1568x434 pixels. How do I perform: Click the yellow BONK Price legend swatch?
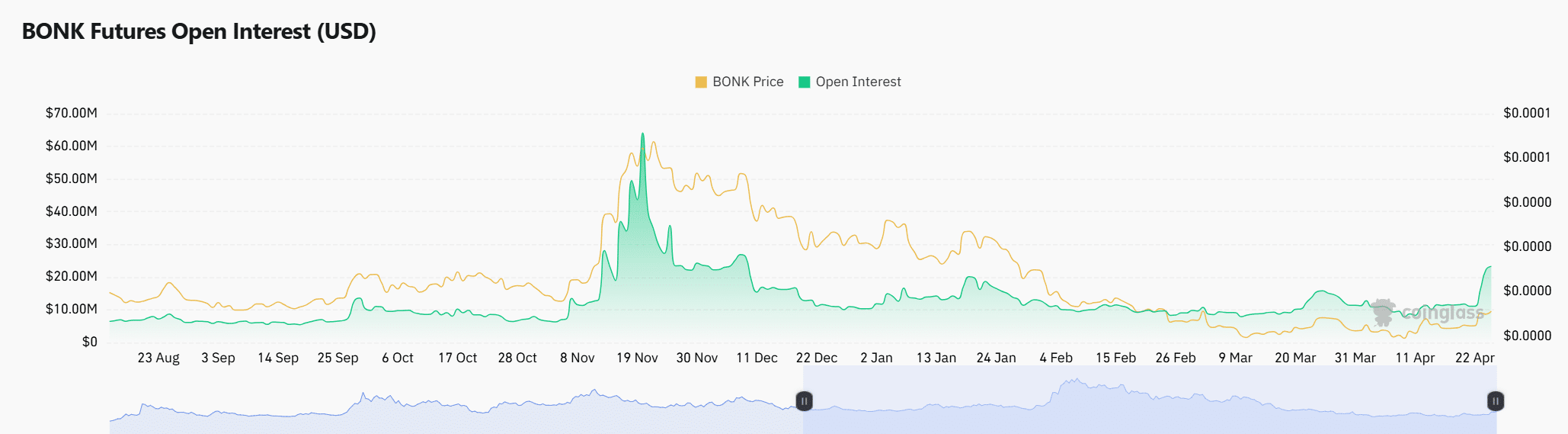(701, 82)
